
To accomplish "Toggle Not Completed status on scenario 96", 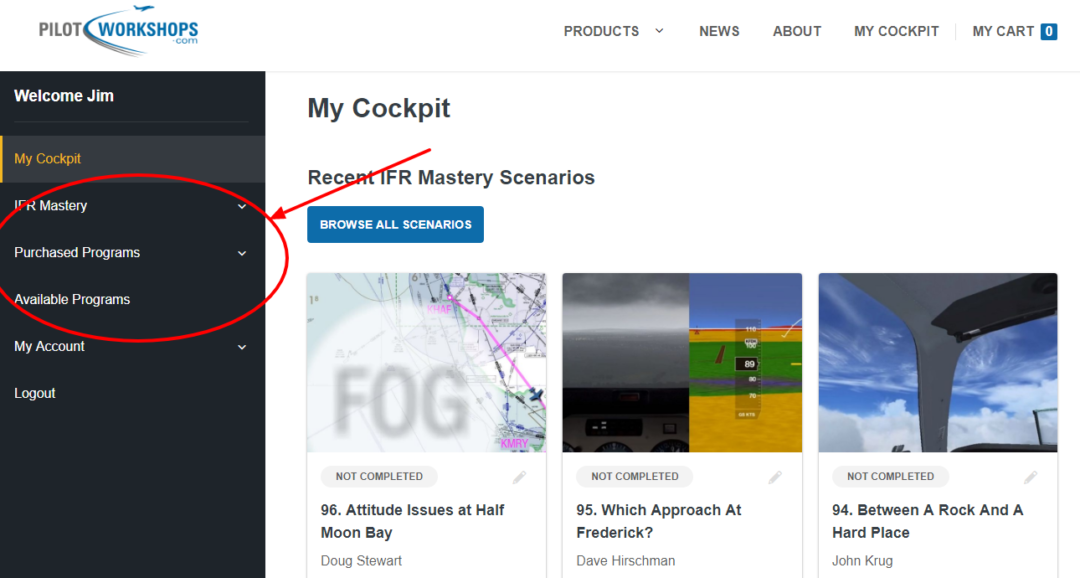I will [379, 477].
